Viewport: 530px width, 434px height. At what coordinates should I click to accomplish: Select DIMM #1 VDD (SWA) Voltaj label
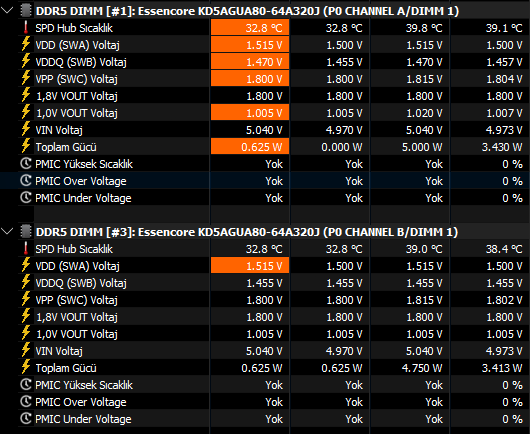point(77,45)
